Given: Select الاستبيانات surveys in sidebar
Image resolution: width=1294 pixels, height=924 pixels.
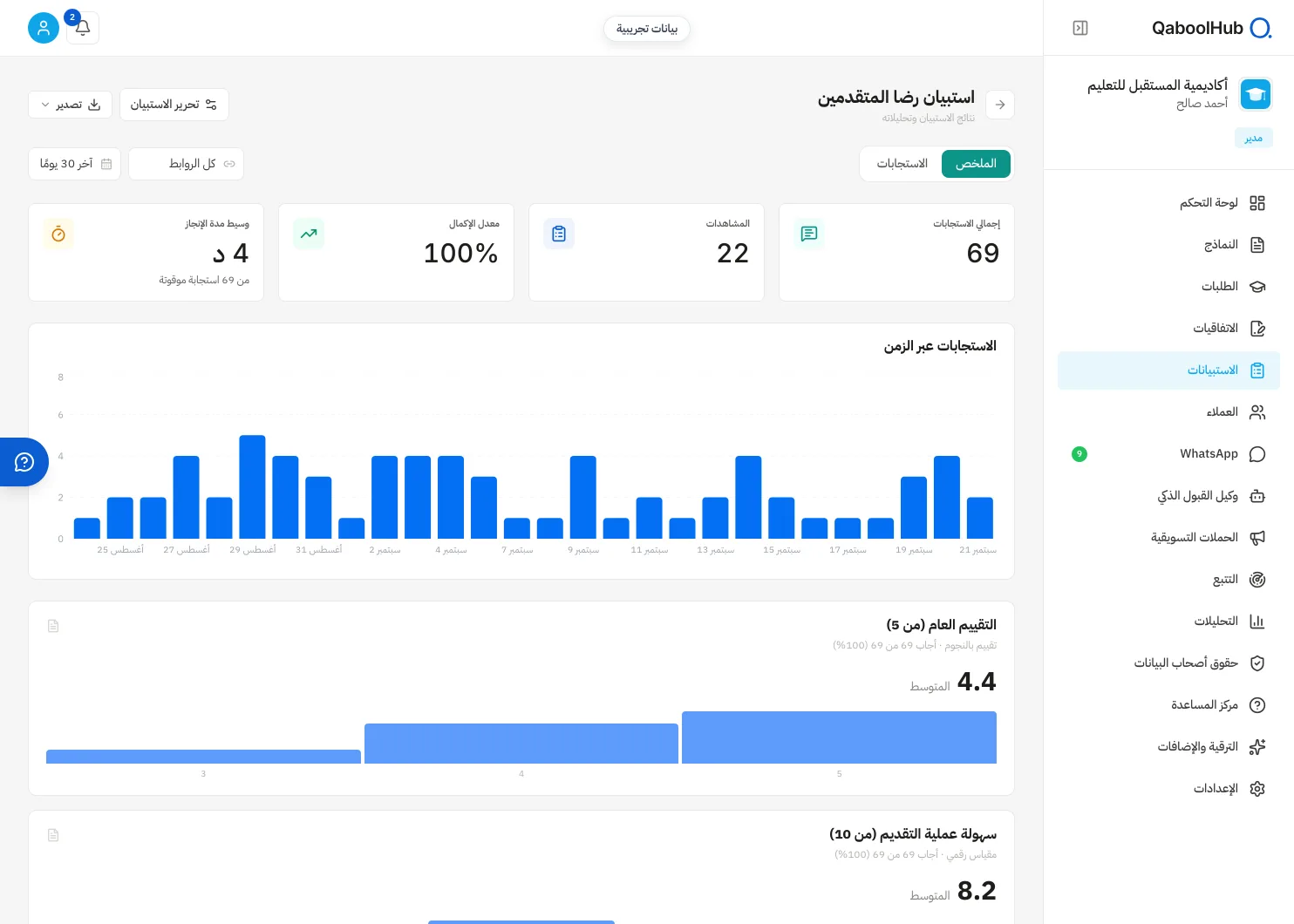Looking at the screenshot, I should [1168, 370].
